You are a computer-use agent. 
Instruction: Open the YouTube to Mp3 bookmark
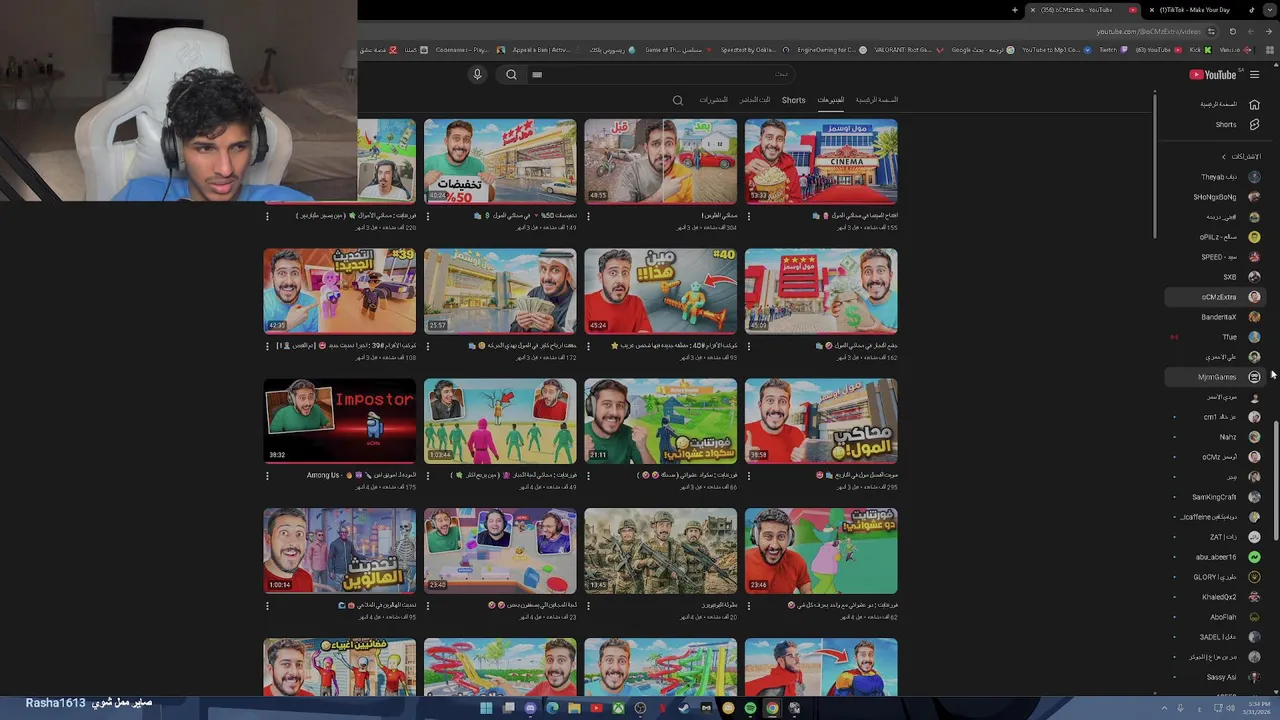(1055, 50)
